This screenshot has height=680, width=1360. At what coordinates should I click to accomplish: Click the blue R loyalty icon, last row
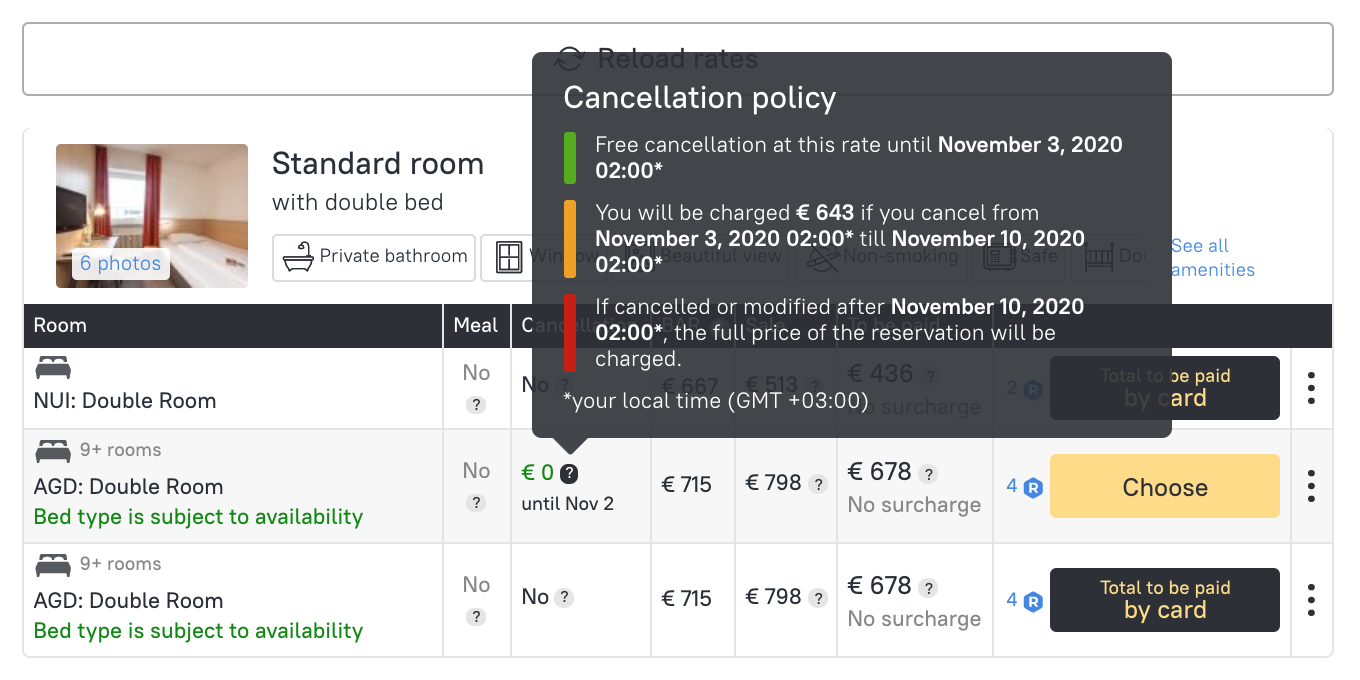[x=1033, y=602]
